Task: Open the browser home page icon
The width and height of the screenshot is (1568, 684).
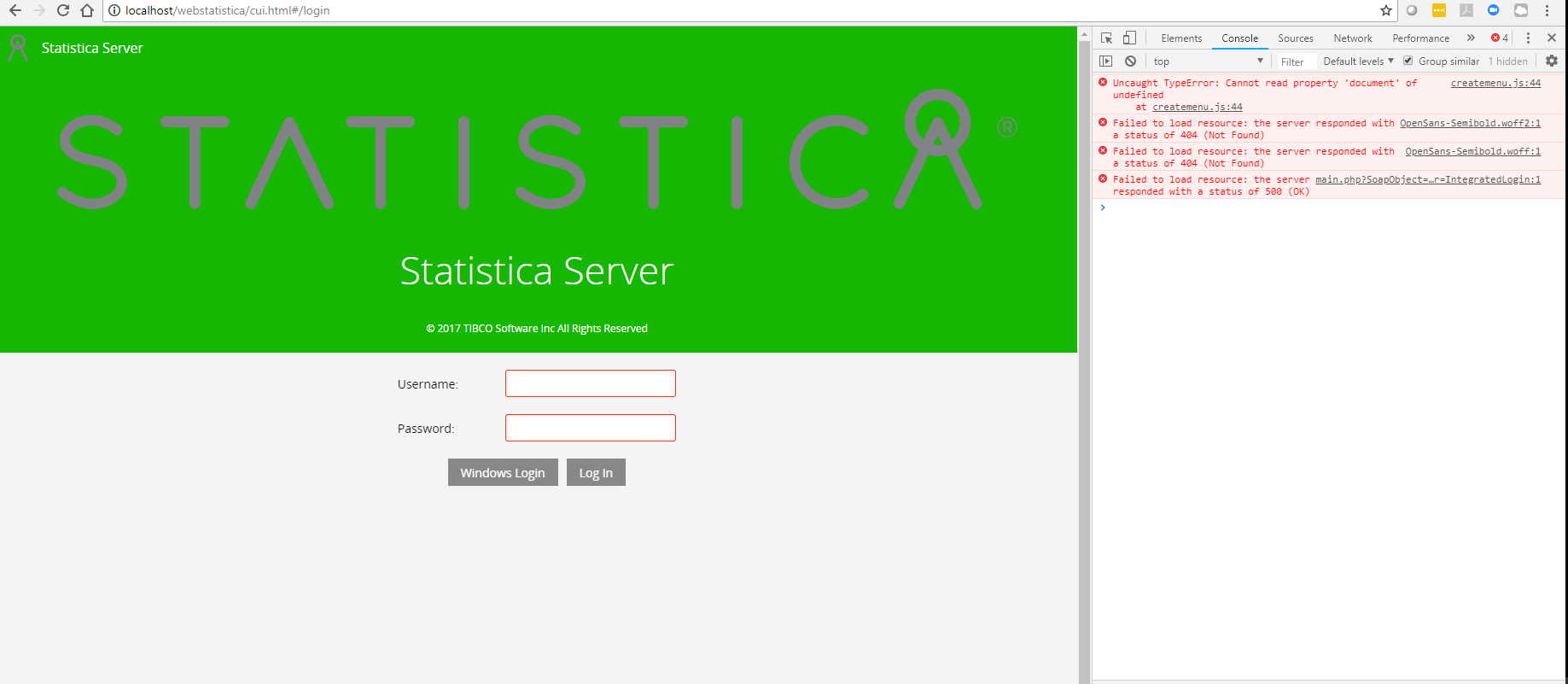Action: (86, 10)
